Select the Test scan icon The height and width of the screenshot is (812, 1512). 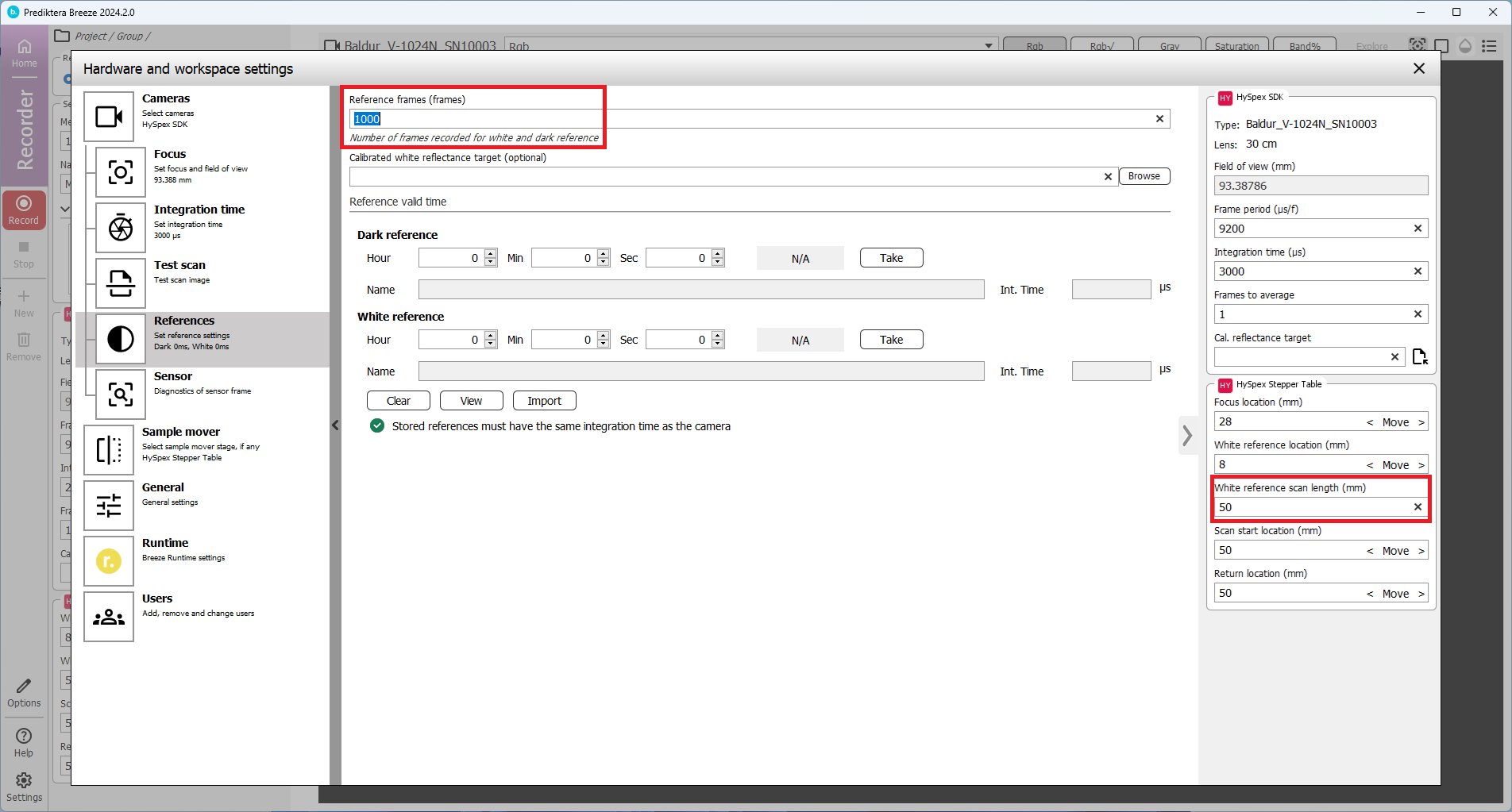coord(121,283)
